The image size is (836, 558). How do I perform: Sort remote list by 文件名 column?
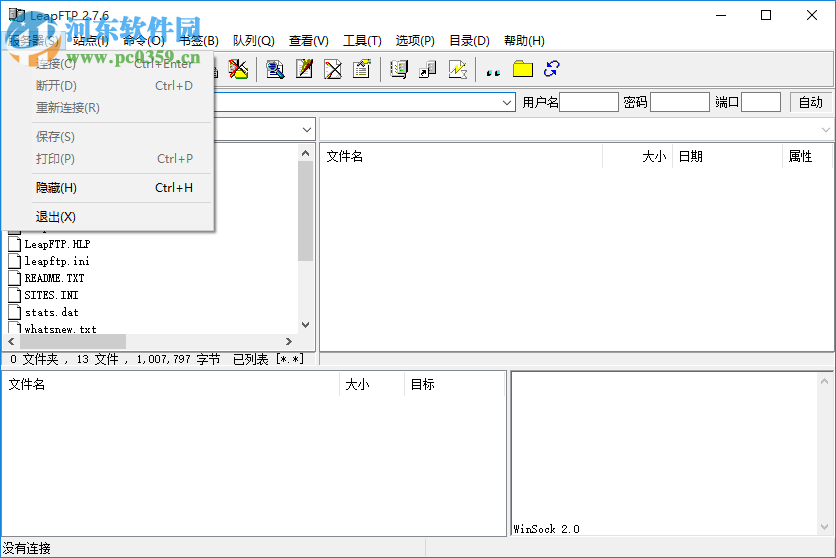[x=462, y=156]
